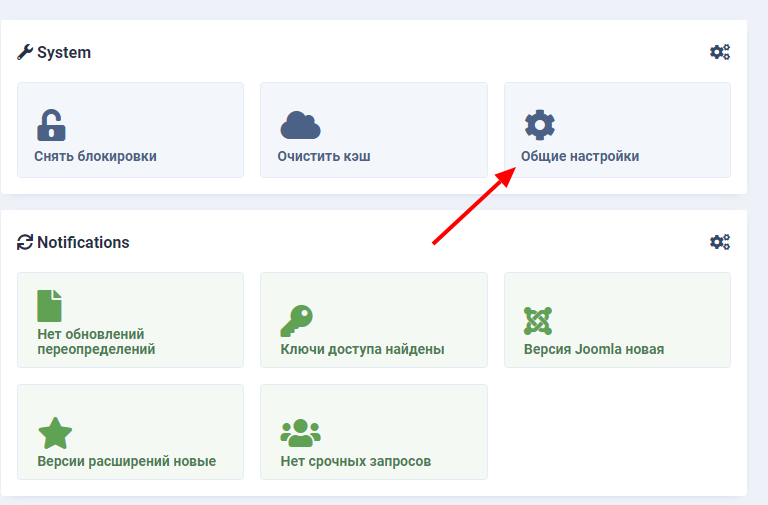Click the wrench icon beside System

click(24, 52)
